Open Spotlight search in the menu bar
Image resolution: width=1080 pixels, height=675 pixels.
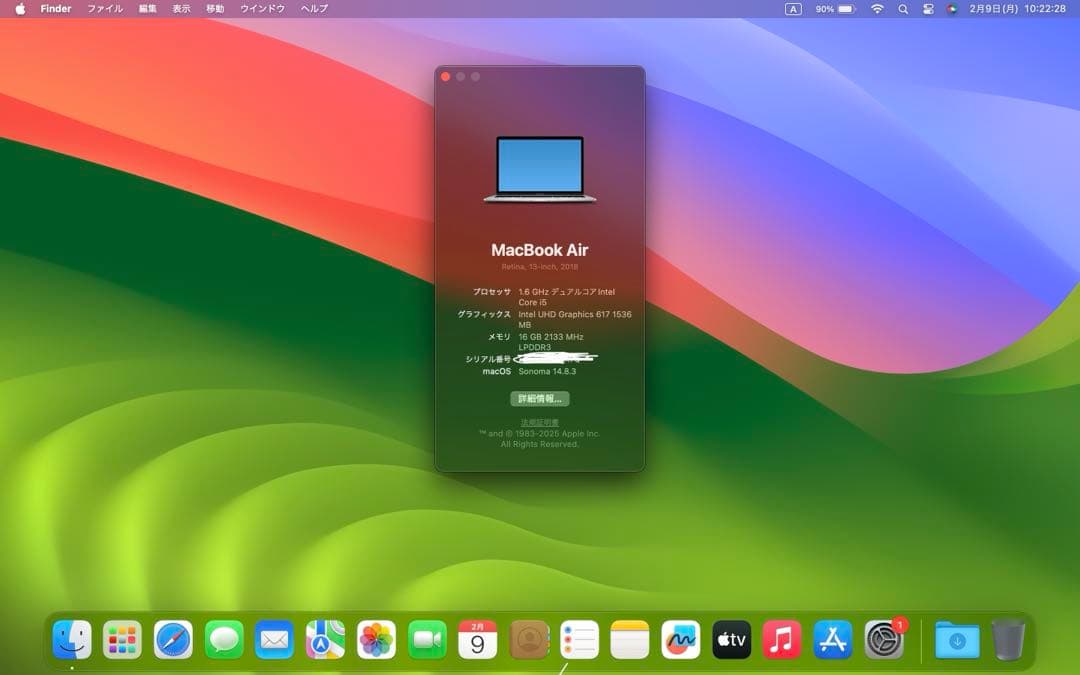[x=903, y=8]
